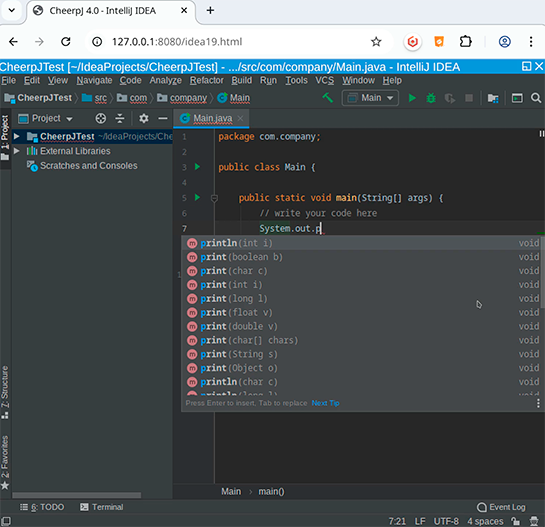Bookmark the page with the star icon

[376, 42]
